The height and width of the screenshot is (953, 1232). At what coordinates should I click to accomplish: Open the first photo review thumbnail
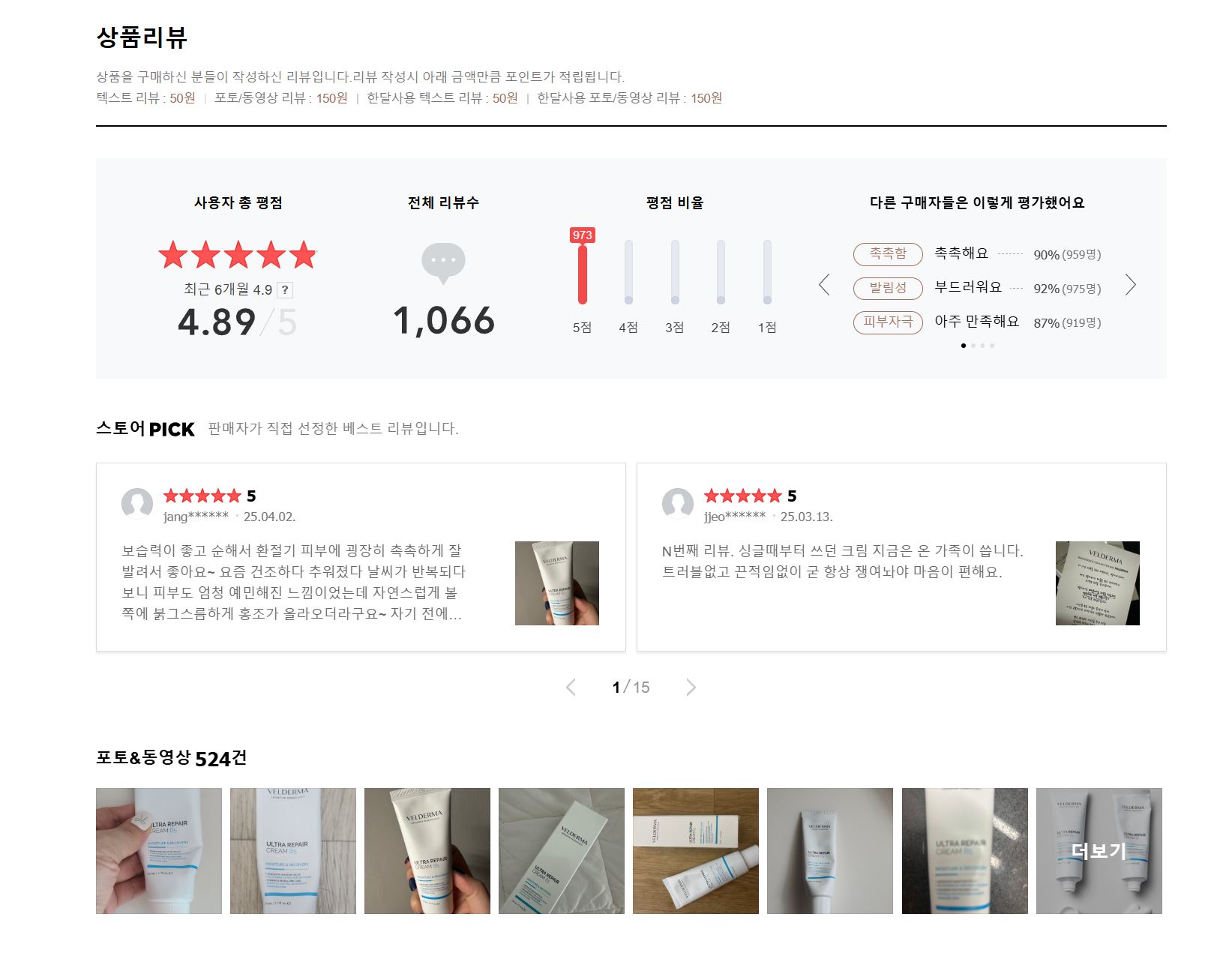(x=159, y=851)
